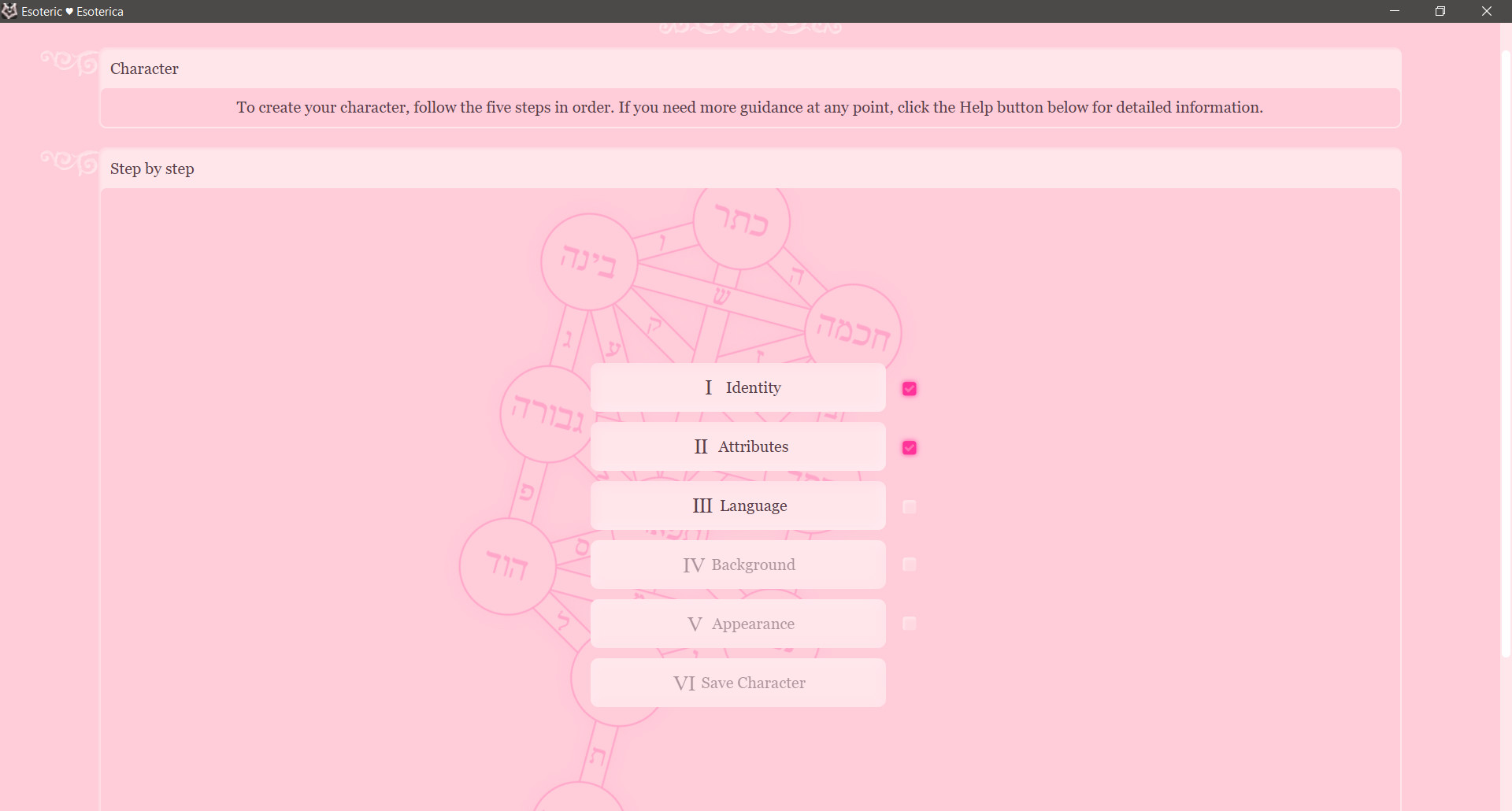Toggle the Attributes completed checkbox
Image resolution: width=1512 pixels, height=811 pixels.
[910, 448]
